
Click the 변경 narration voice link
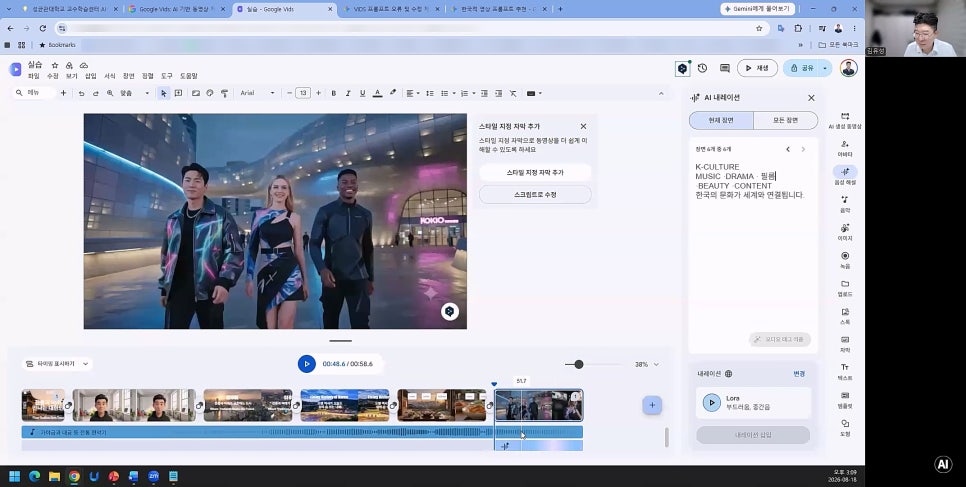(x=799, y=374)
